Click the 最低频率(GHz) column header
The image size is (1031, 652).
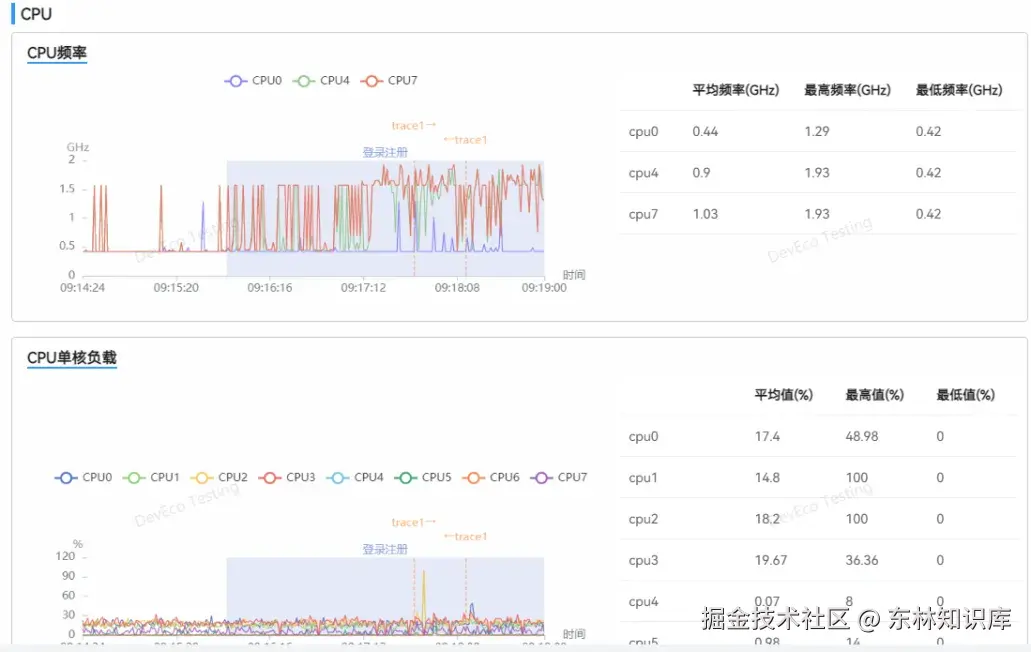coord(959,90)
